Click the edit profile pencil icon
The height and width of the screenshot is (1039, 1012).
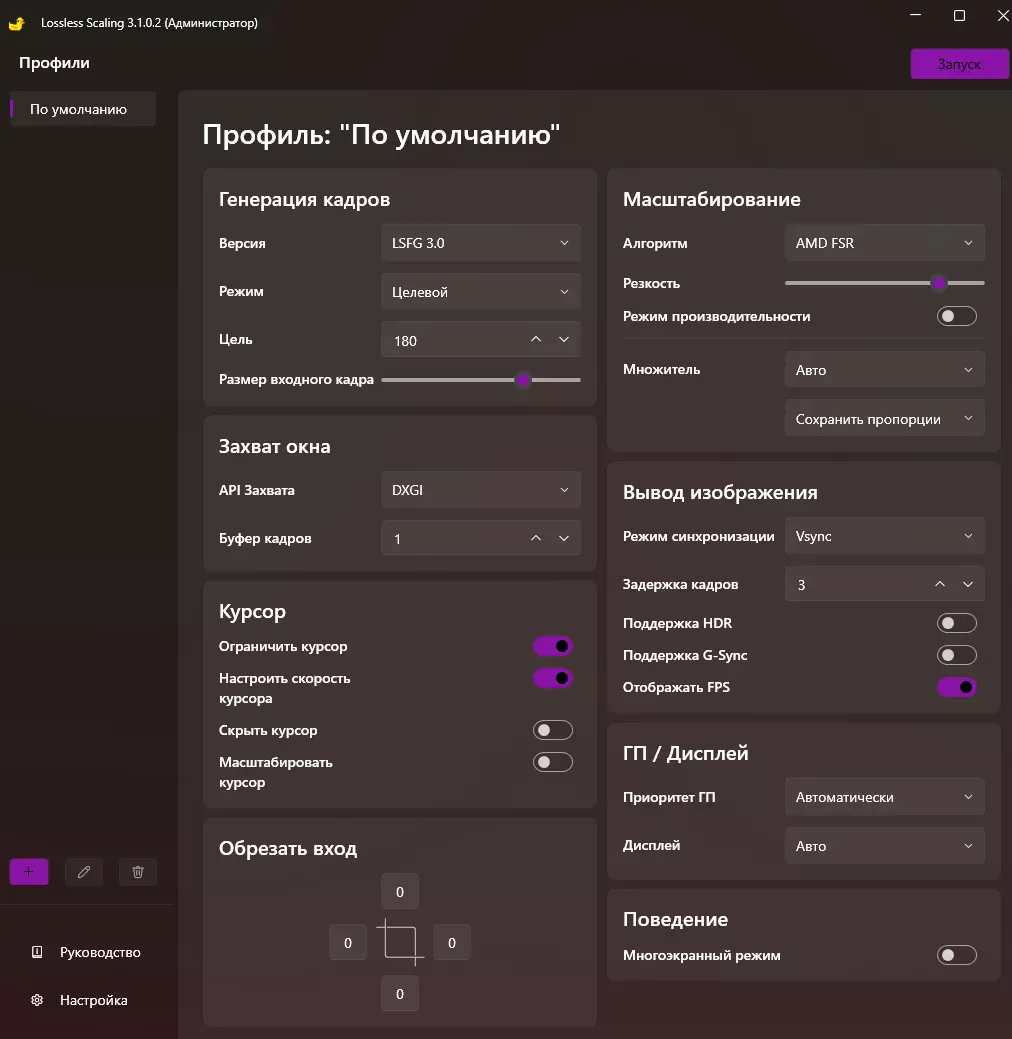[x=84, y=872]
